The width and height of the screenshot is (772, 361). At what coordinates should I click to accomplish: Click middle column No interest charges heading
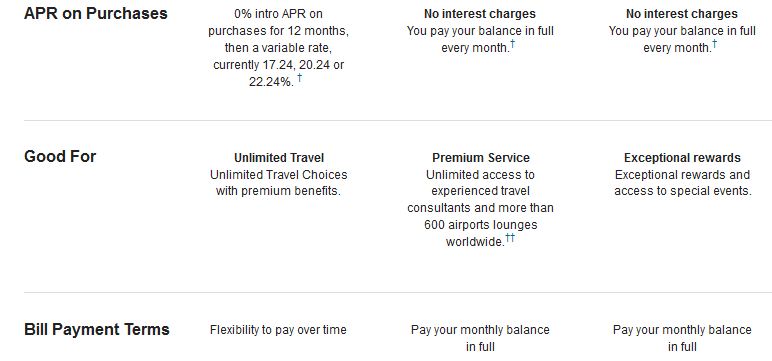point(480,14)
